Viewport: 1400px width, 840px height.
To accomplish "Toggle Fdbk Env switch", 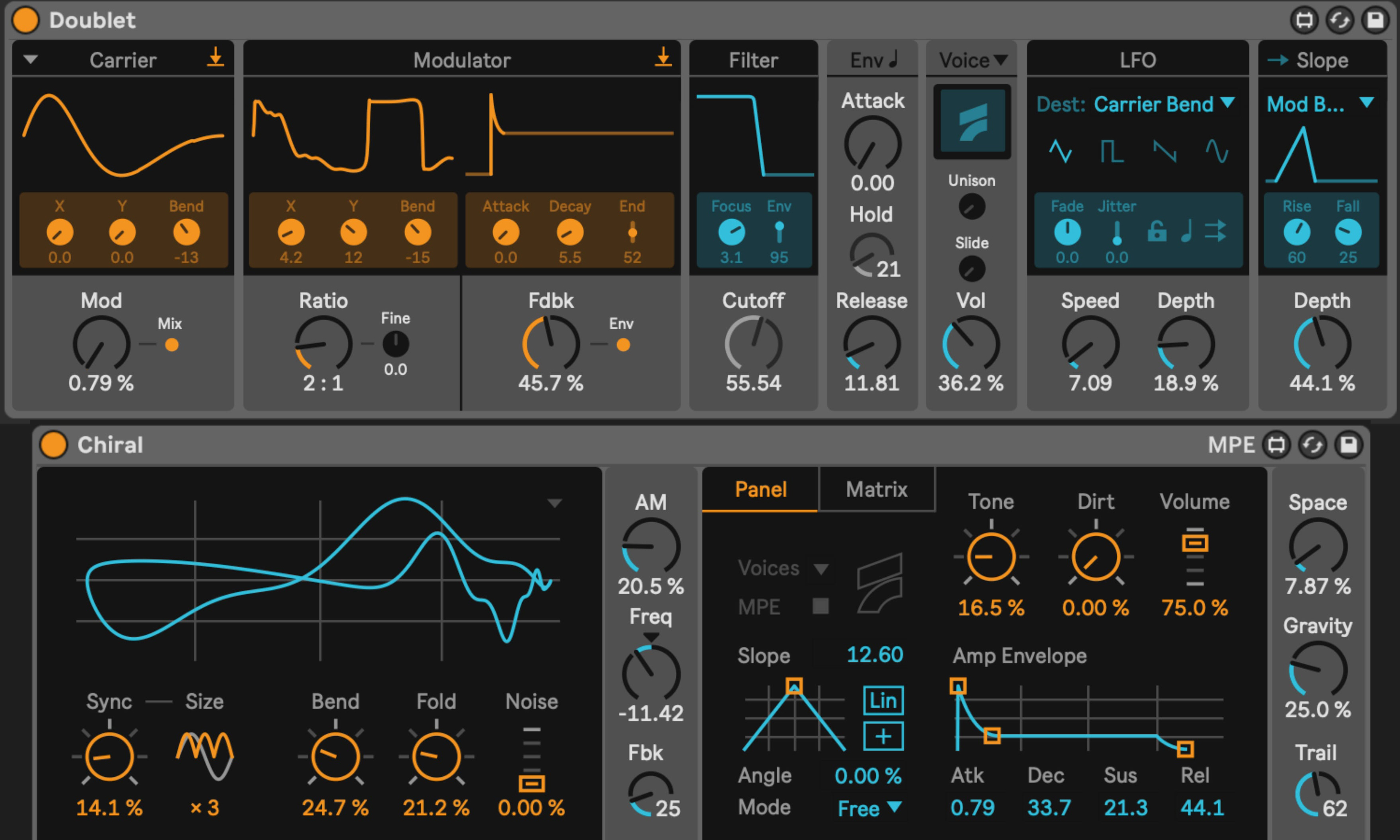I will (x=623, y=345).
